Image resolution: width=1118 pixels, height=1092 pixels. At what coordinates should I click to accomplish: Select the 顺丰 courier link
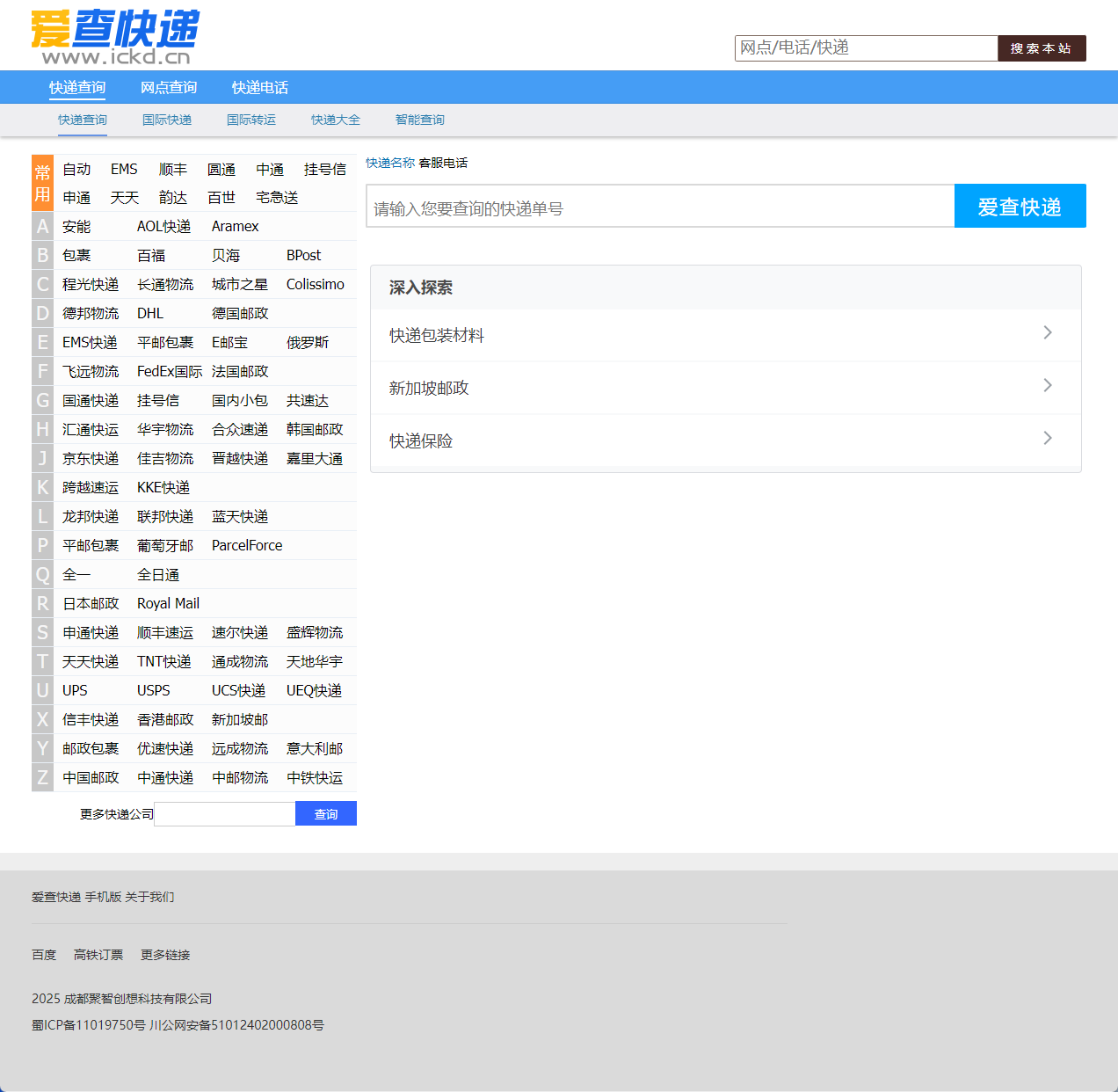pyautogui.click(x=172, y=169)
